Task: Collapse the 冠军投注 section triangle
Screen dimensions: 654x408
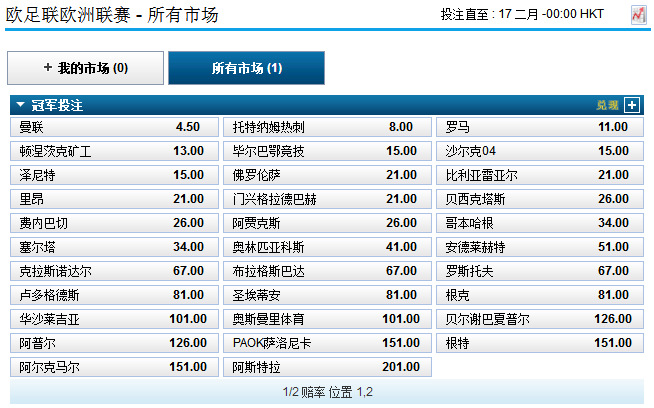Action: (20, 105)
